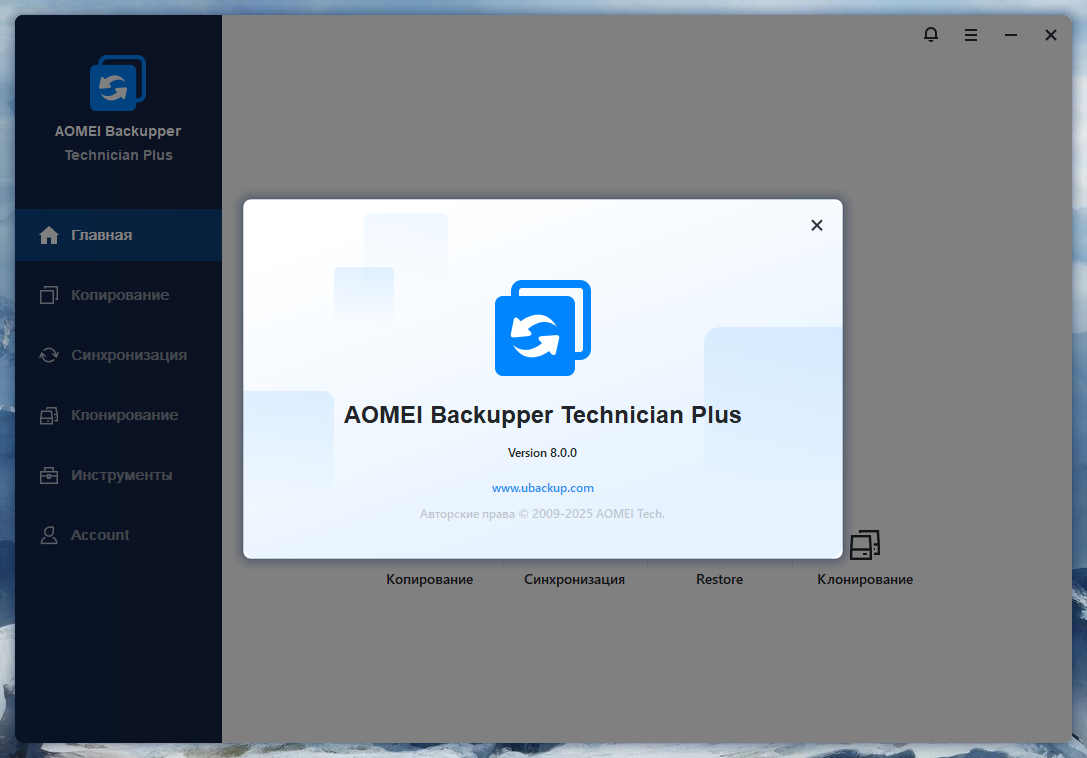Viewport: 1087px width, 758px height.
Task: Choose the Клонирование label on main page
Action: (865, 579)
